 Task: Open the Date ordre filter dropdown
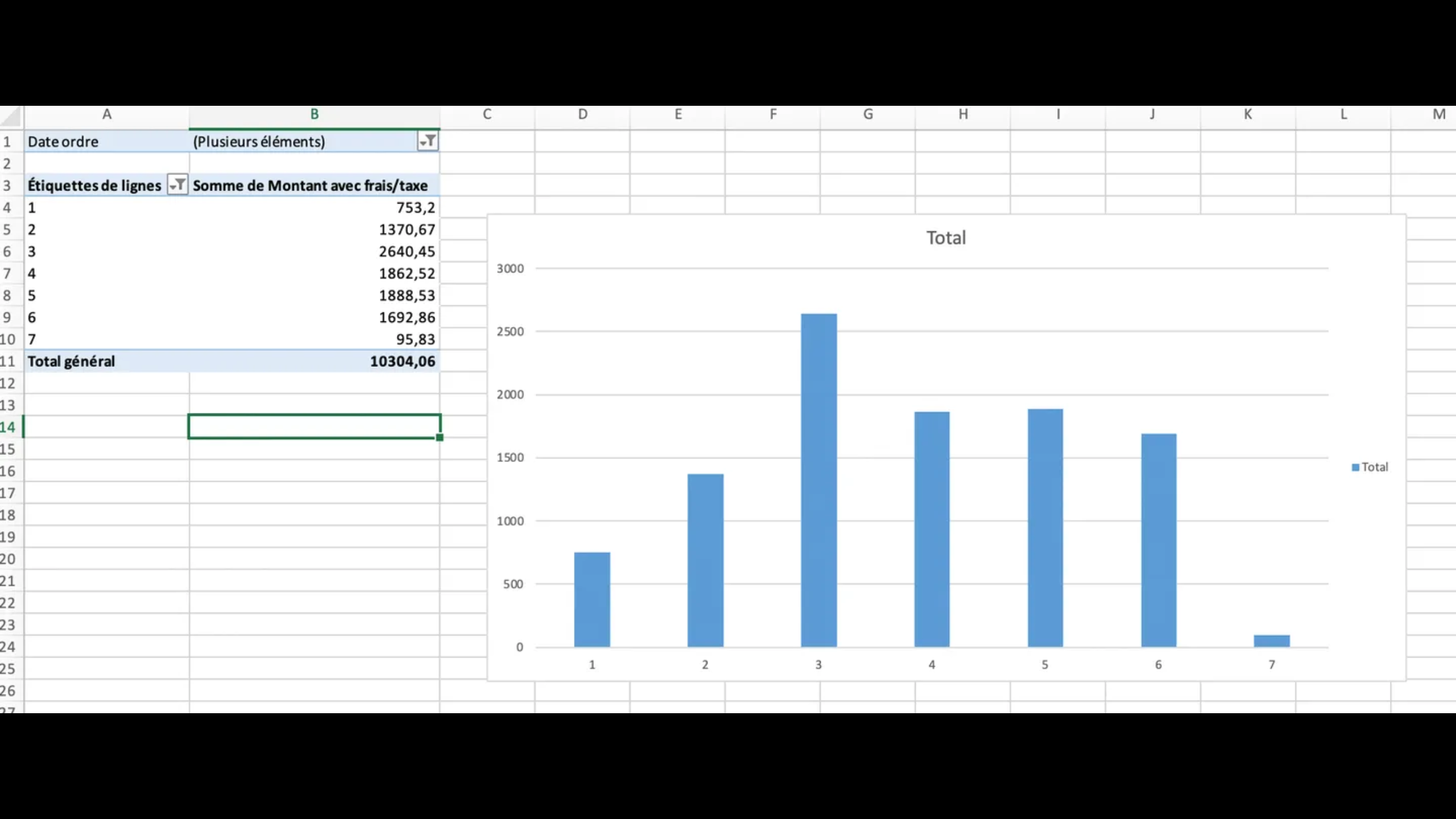pos(427,141)
